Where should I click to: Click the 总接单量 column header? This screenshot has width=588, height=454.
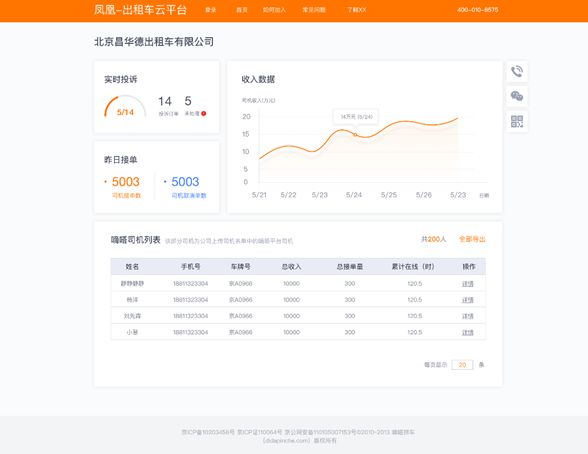click(350, 267)
